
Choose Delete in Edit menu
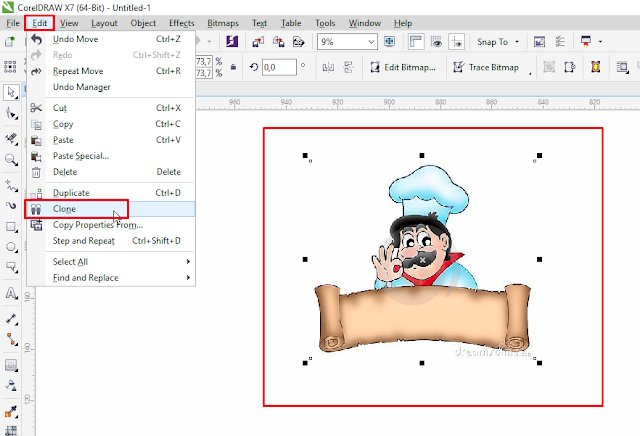click(x=111, y=172)
